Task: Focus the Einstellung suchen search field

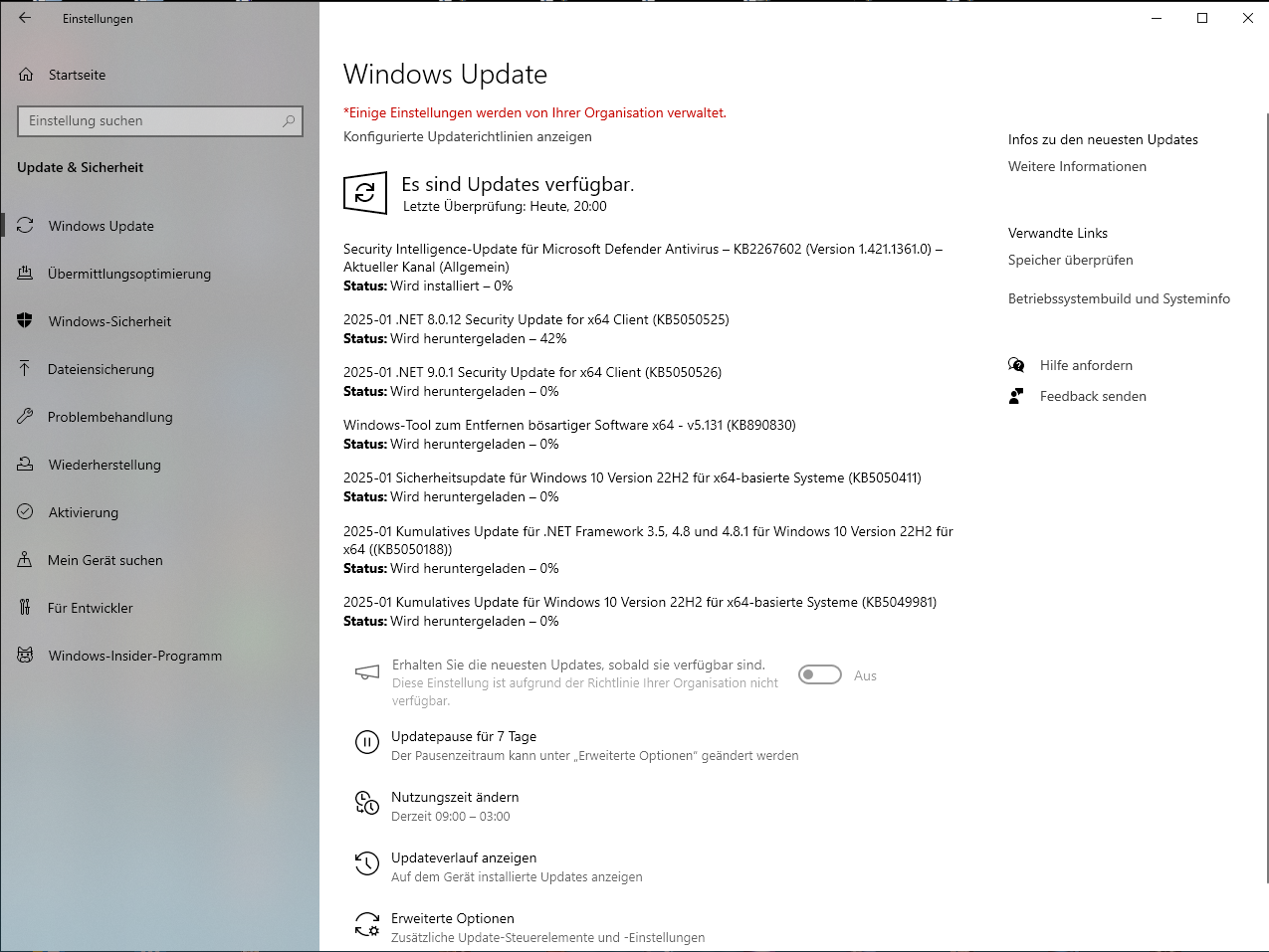Action: [x=160, y=120]
